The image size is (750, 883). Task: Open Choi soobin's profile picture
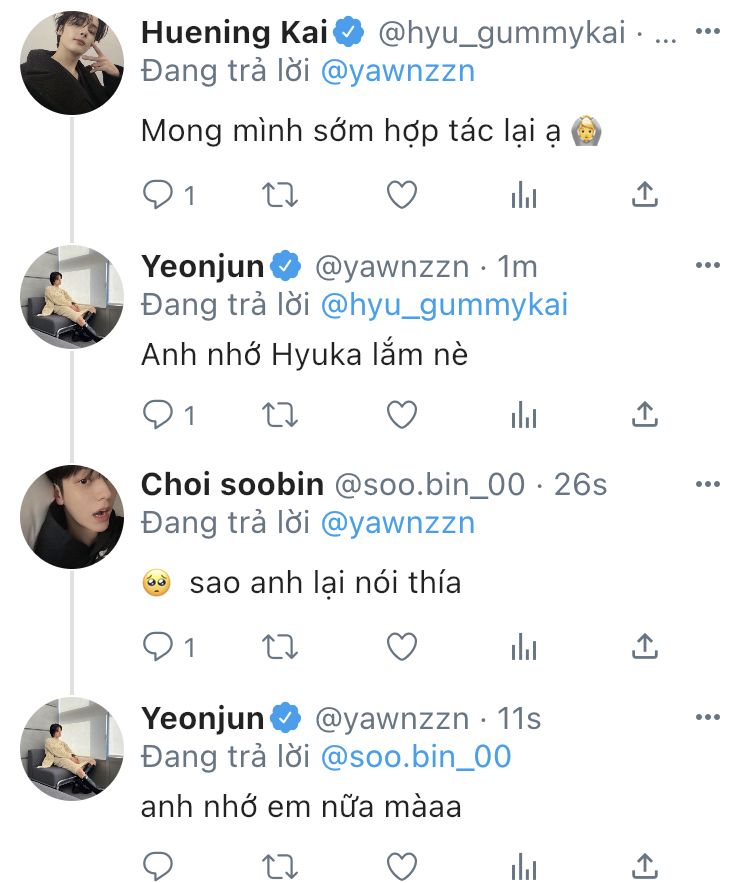click(72, 516)
